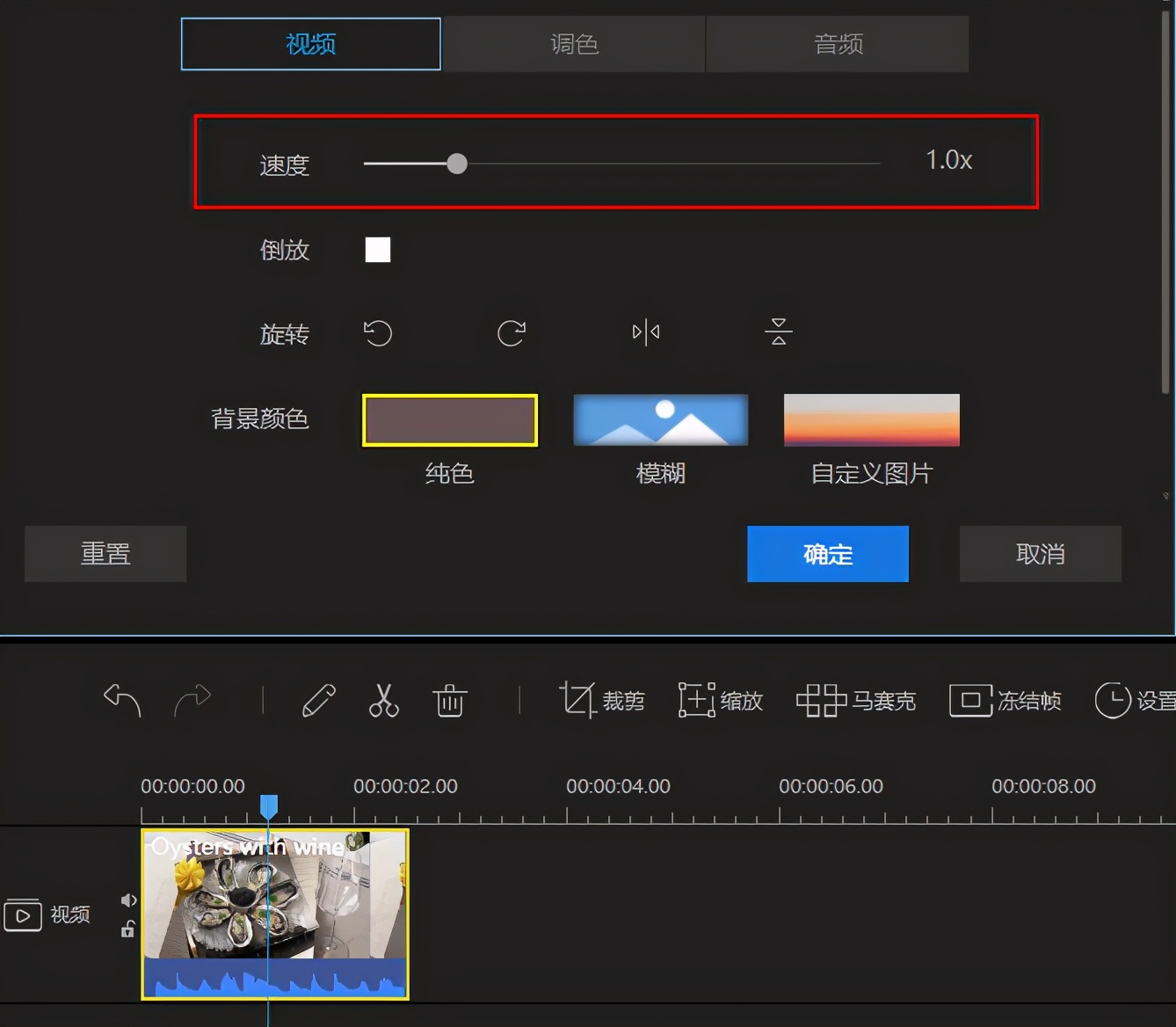
Task: Switch to the 调色 (color) tab
Action: pos(573,44)
